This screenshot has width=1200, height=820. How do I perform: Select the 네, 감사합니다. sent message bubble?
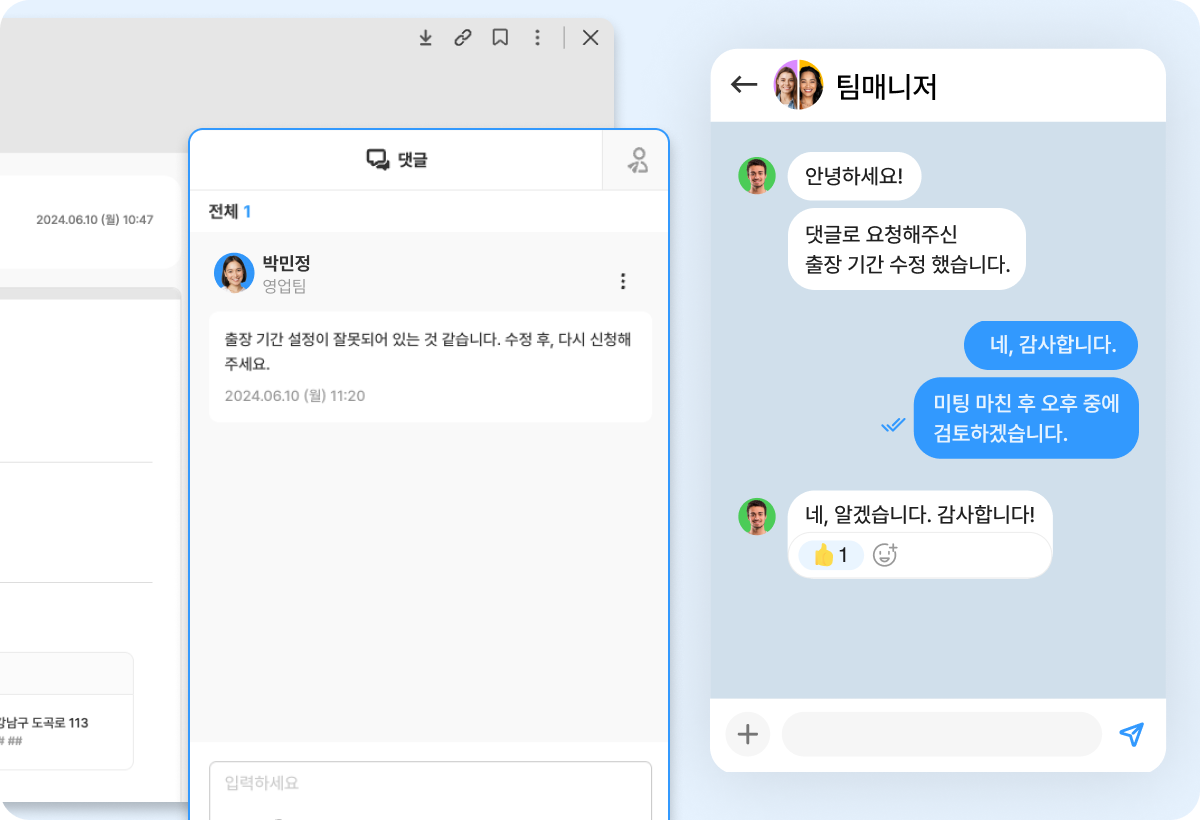pyautogui.click(x=1051, y=346)
